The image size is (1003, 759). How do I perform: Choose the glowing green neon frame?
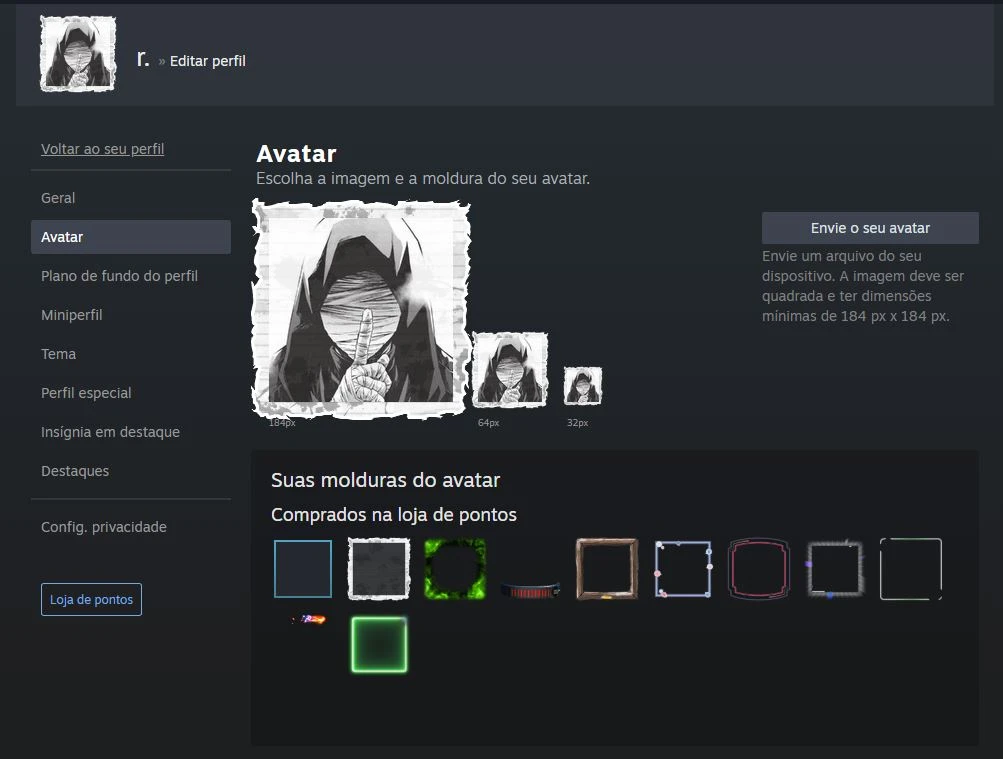pyautogui.click(x=379, y=645)
